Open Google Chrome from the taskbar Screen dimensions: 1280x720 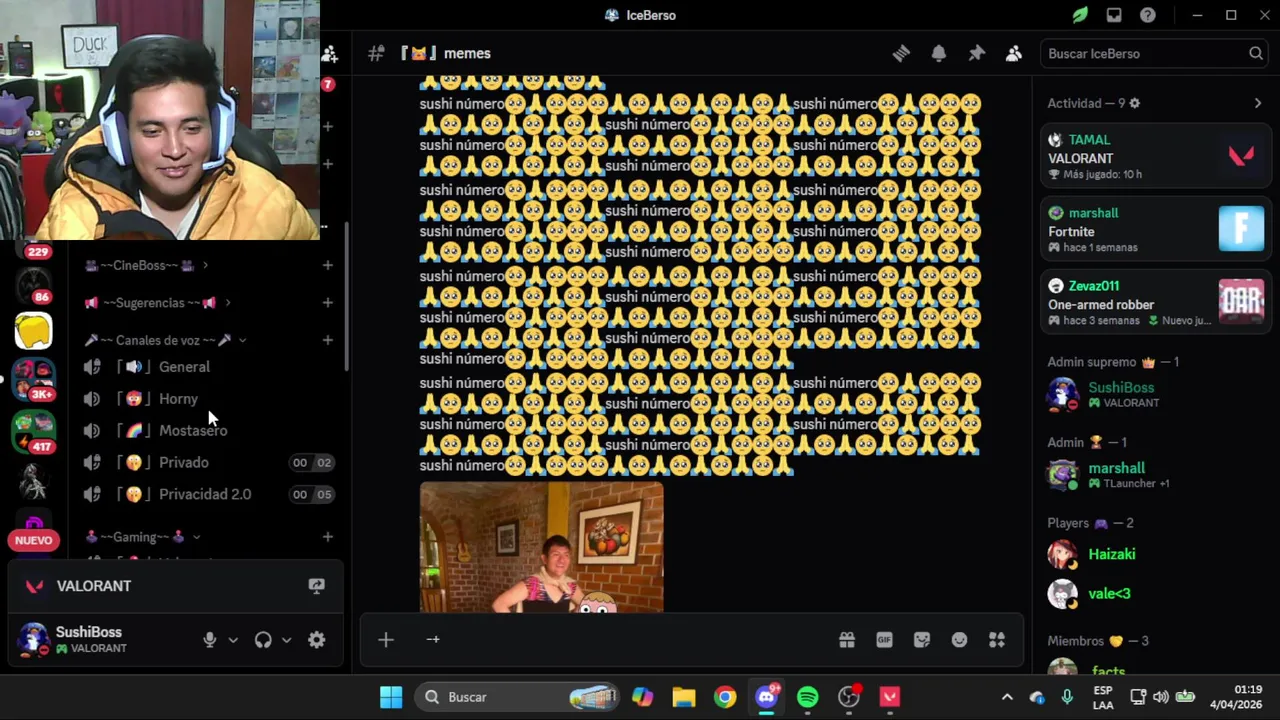coord(725,697)
